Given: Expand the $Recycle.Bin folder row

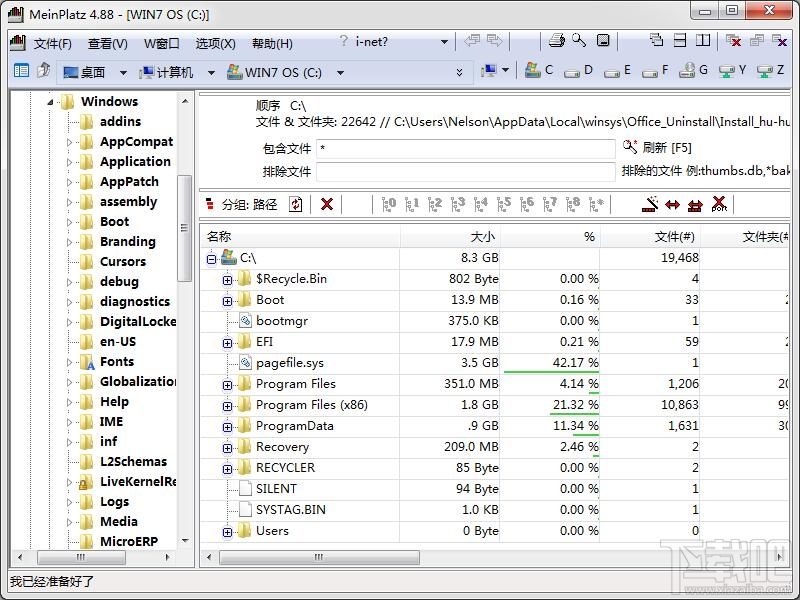Looking at the screenshot, I should click(x=228, y=280).
